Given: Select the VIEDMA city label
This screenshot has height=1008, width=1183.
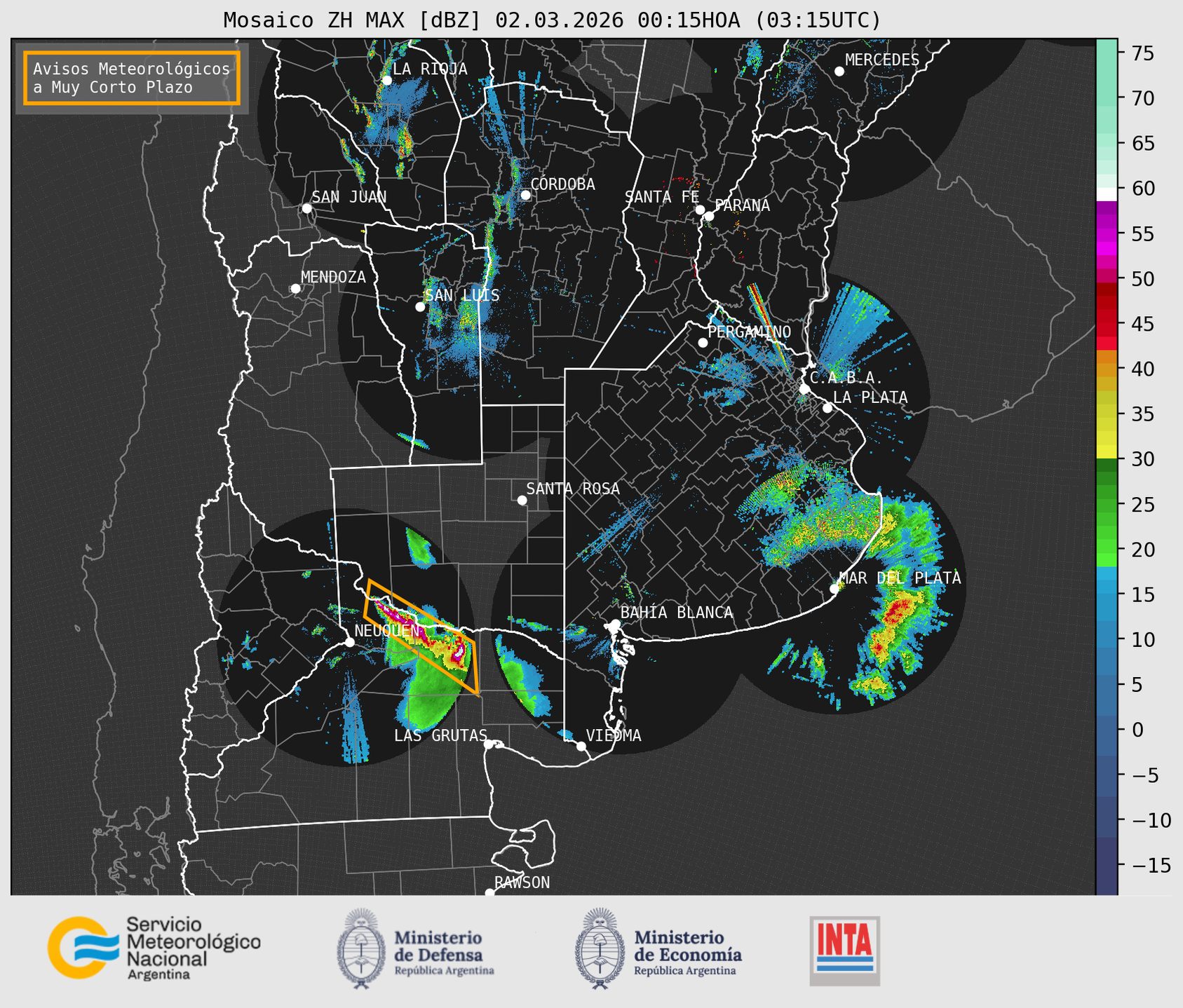Looking at the screenshot, I should click(614, 735).
